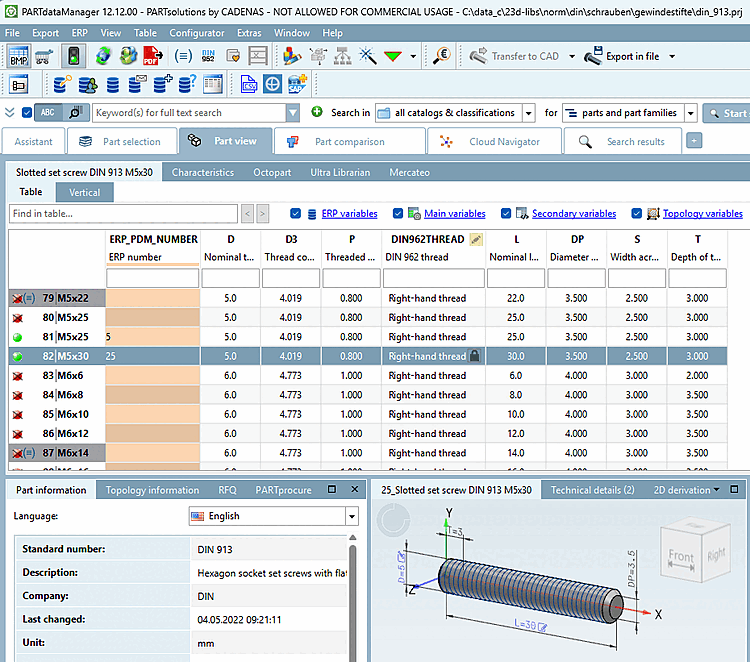Click the database with question mark icon

187,85
